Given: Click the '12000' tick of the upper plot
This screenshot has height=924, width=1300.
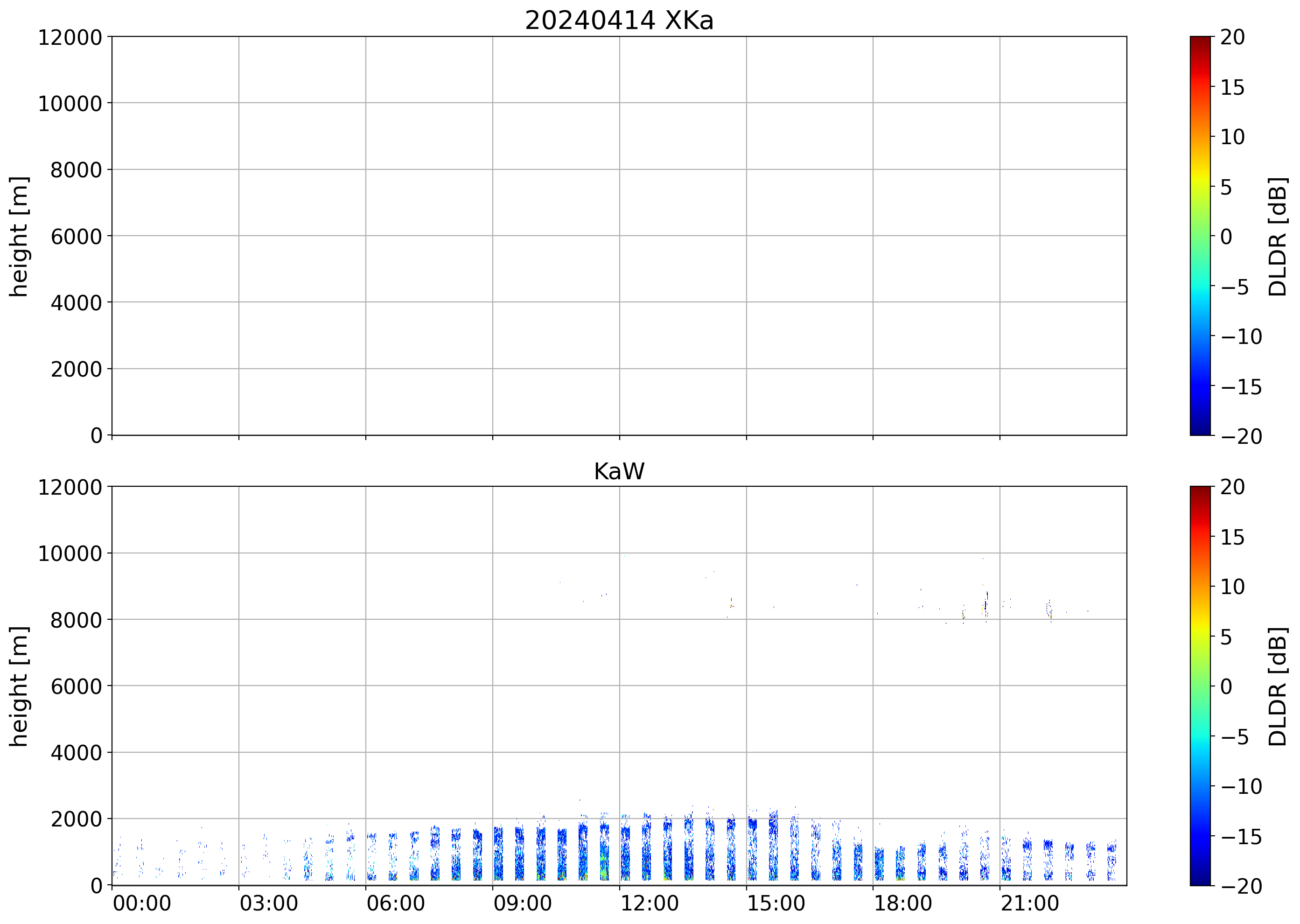Looking at the screenshot, I should [70, 37].
